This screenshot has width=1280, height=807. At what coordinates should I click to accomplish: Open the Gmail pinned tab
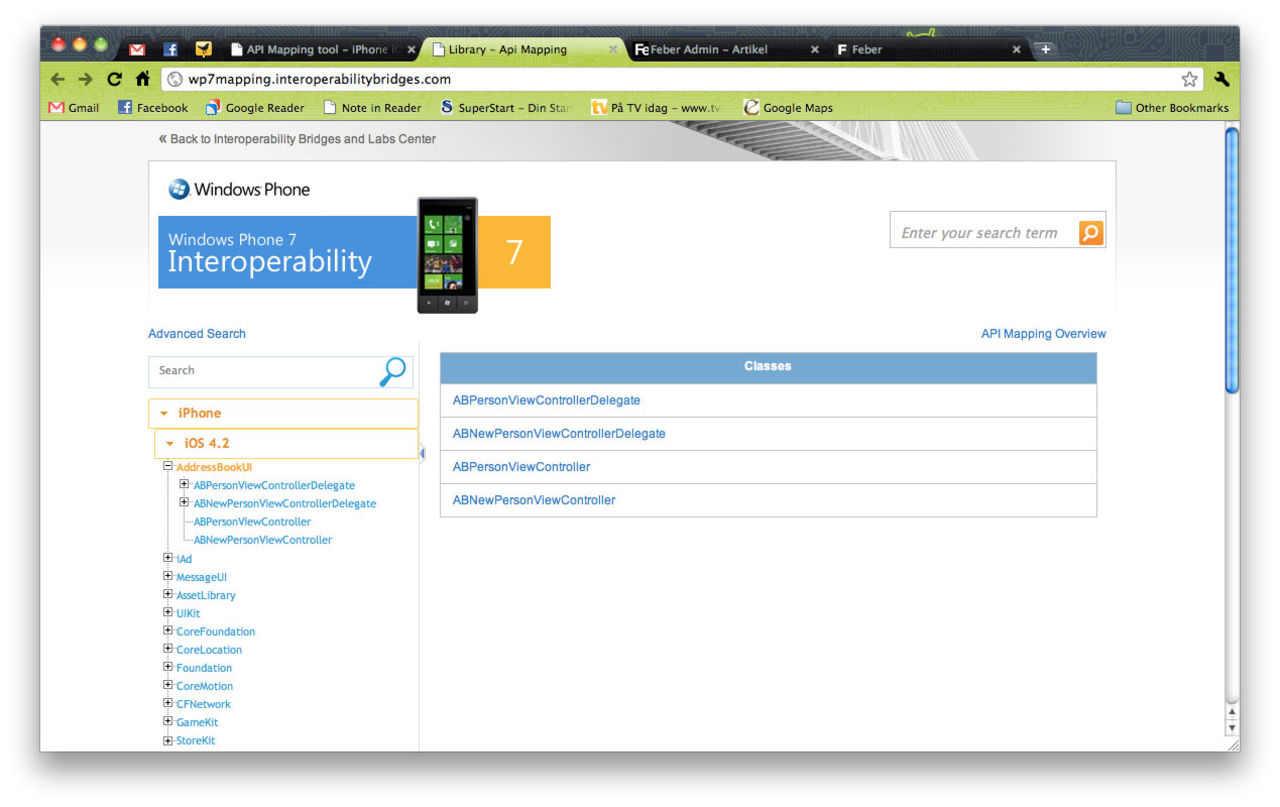137,49
